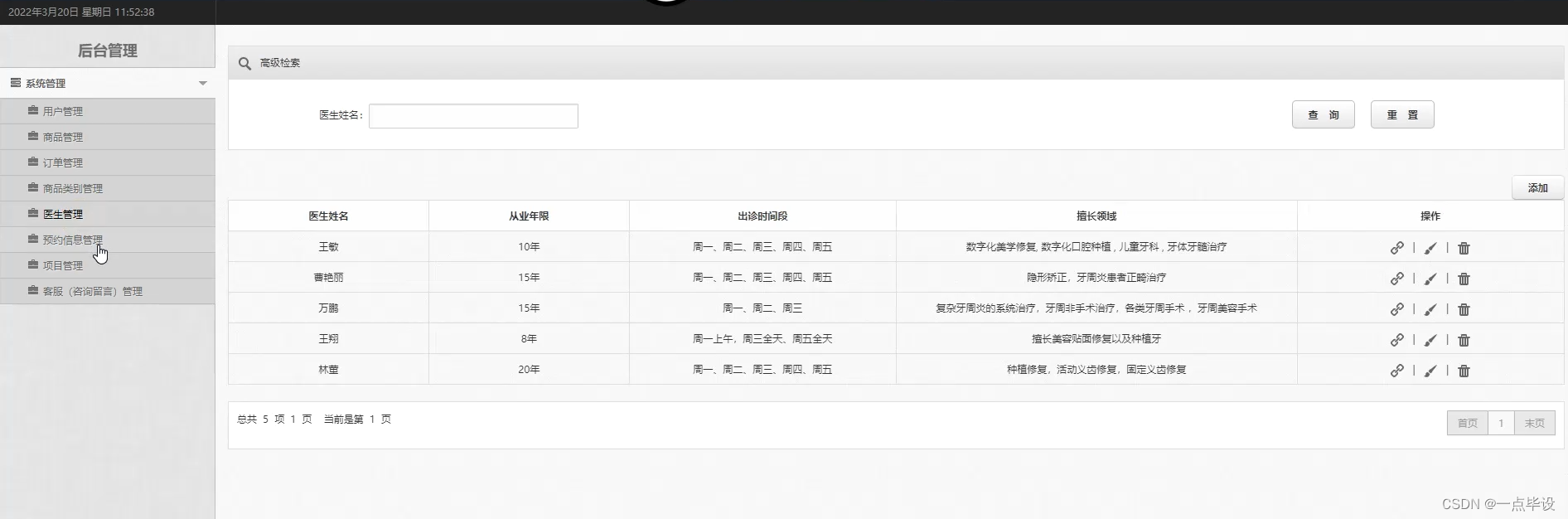Open 客服（咨询留言）管理 in the sidebar
The height and width of the screenshot is (519, 1568).
pos(108,291)
